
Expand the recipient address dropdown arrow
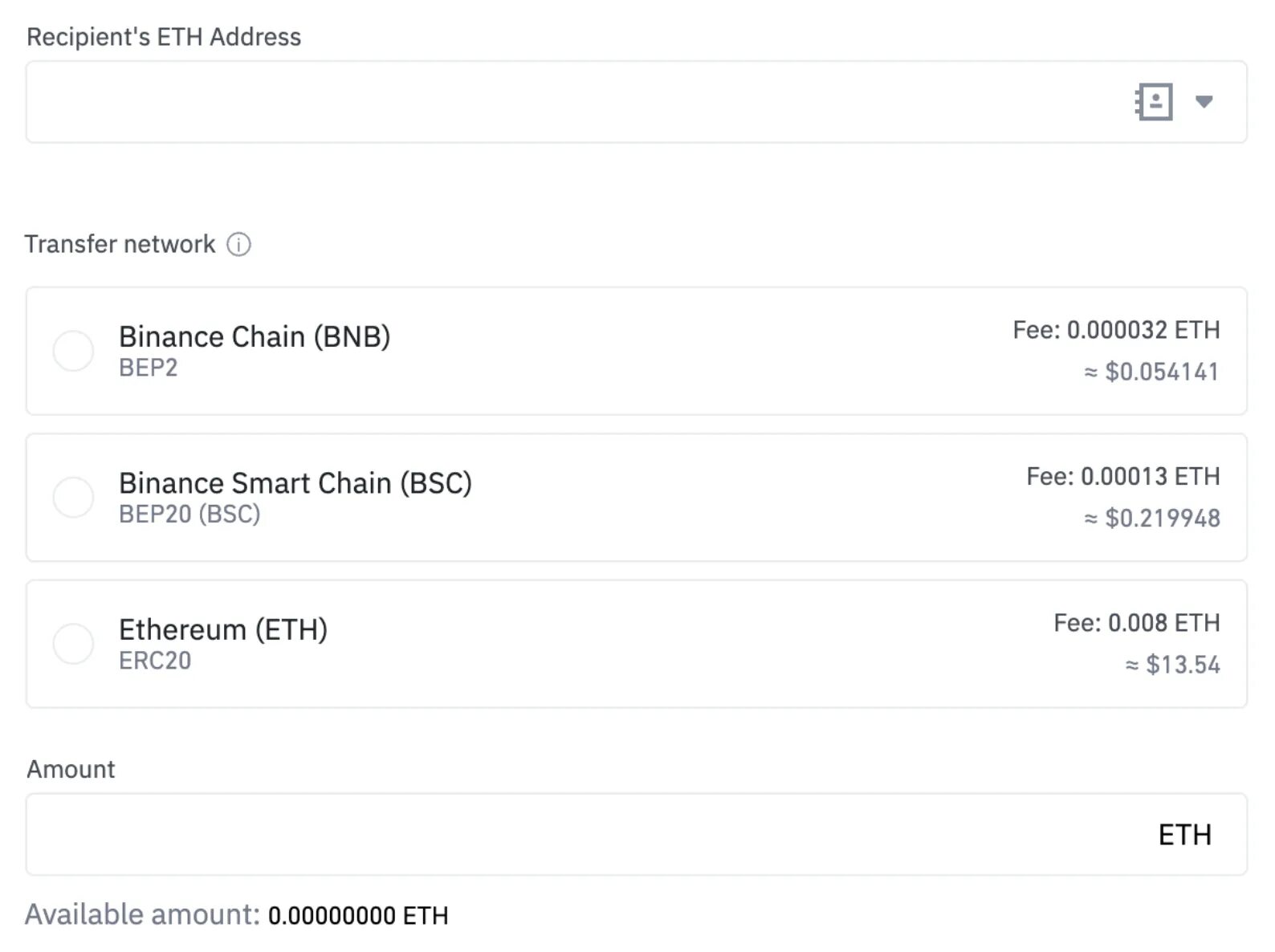pyautogui.click(x=1204, y=102)
